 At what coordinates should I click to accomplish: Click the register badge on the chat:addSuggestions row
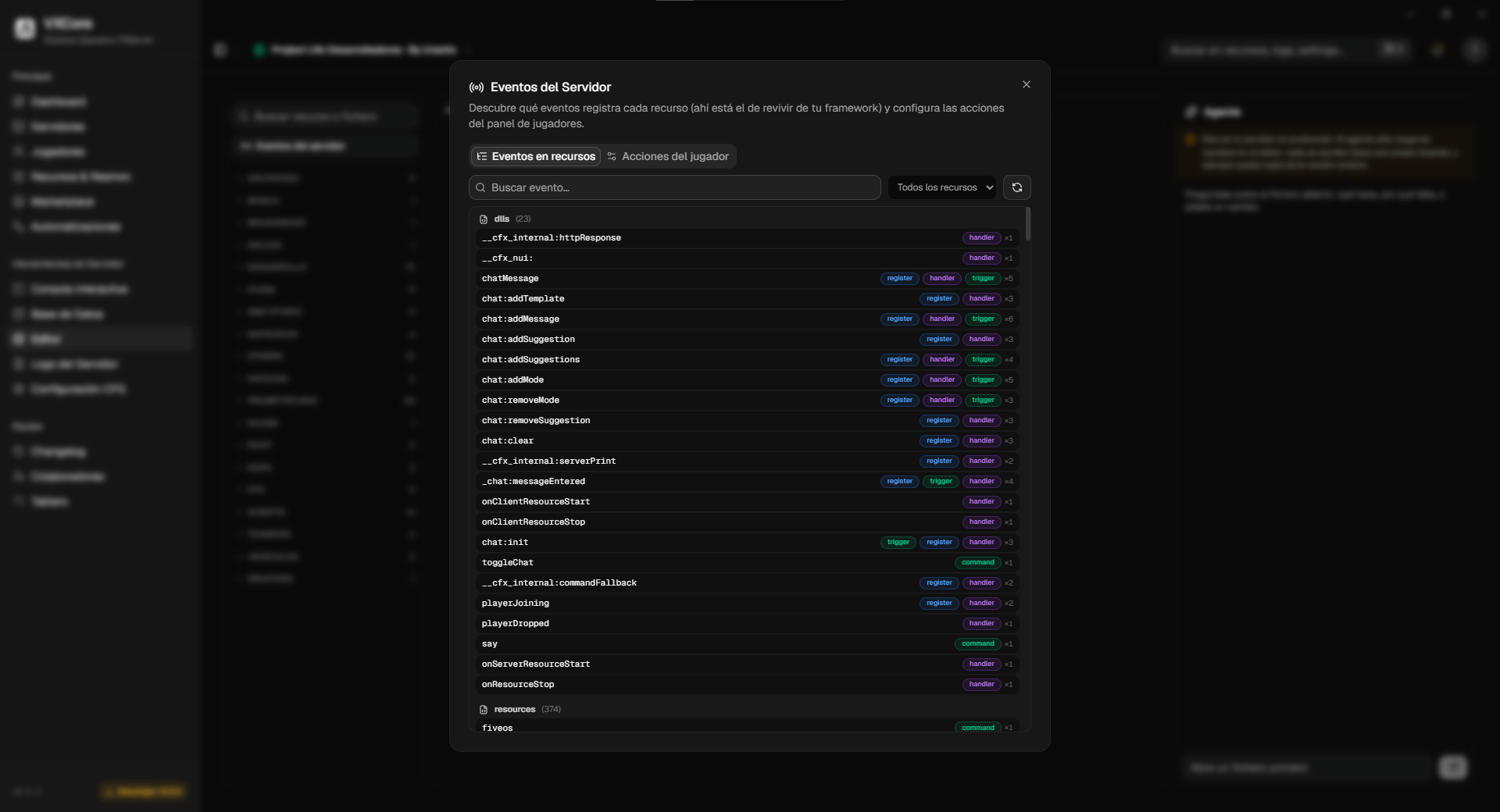pos(899,359)
